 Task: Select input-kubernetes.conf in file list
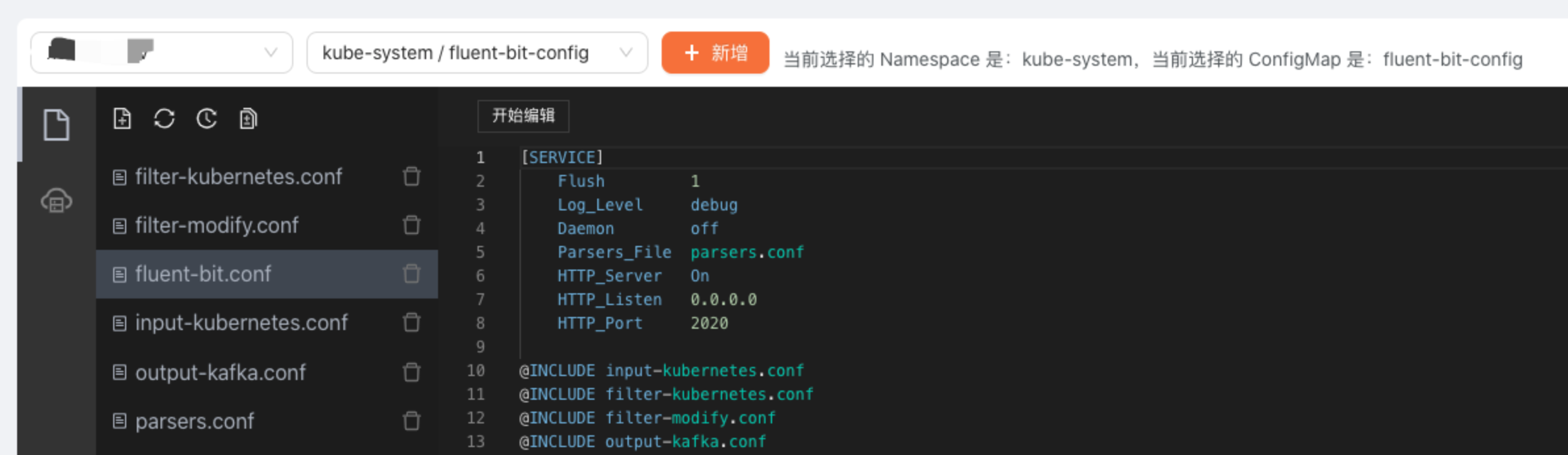267,322
